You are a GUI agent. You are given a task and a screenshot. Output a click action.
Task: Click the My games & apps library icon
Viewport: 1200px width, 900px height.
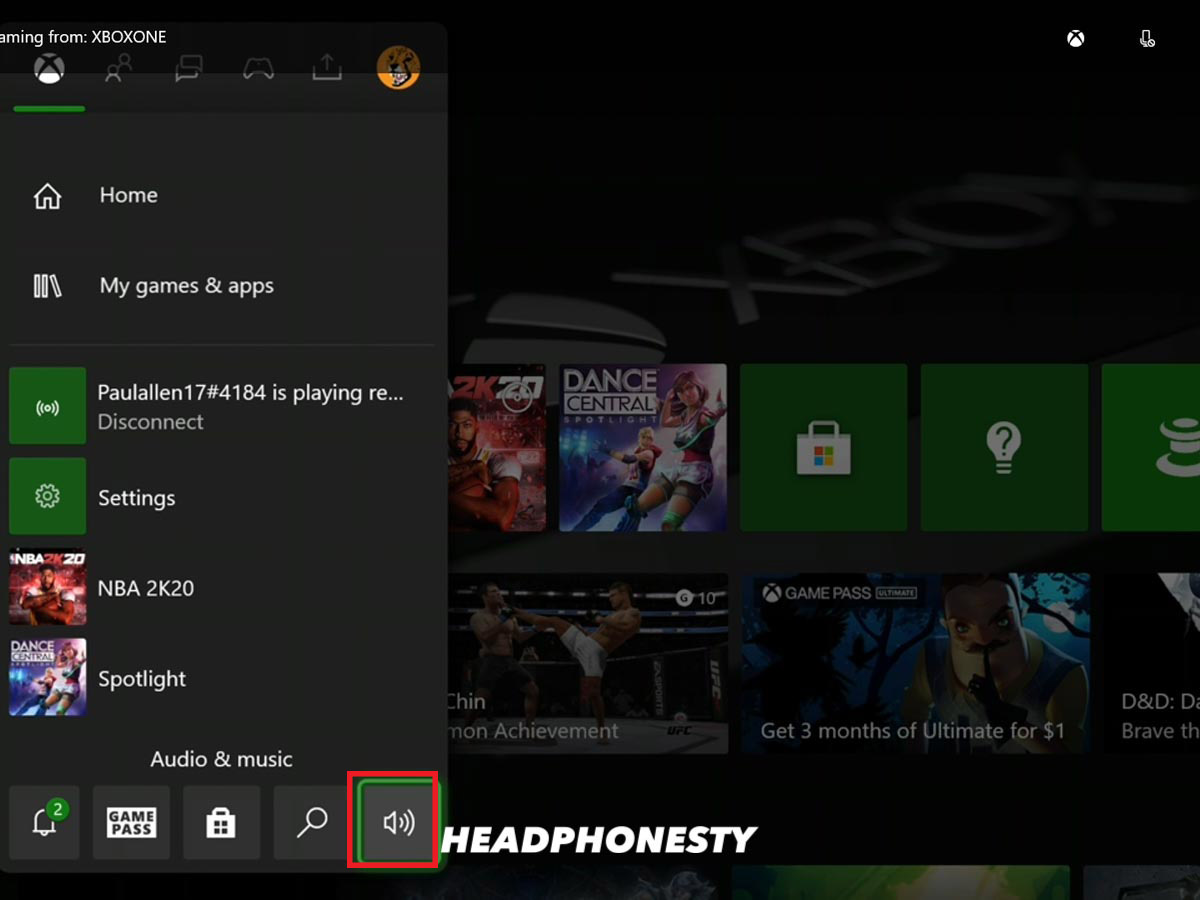(x=48, y=286)
